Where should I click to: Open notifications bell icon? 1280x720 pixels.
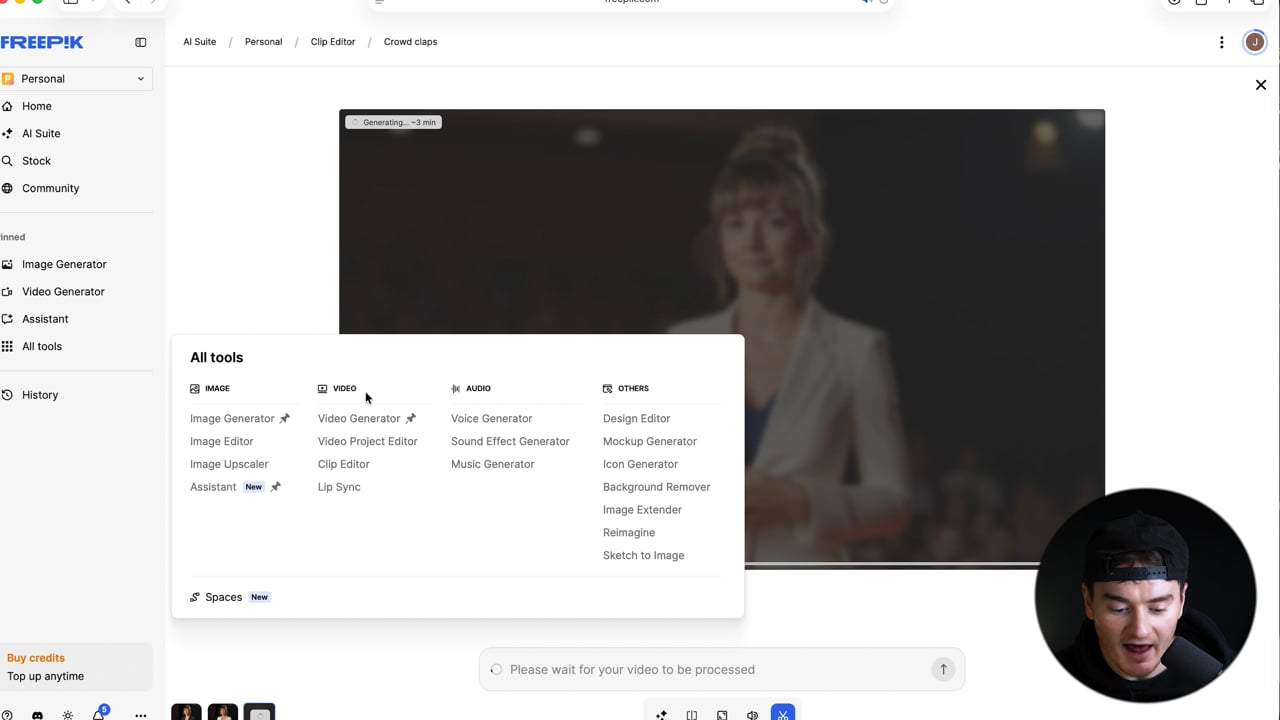tap(98, 715)
